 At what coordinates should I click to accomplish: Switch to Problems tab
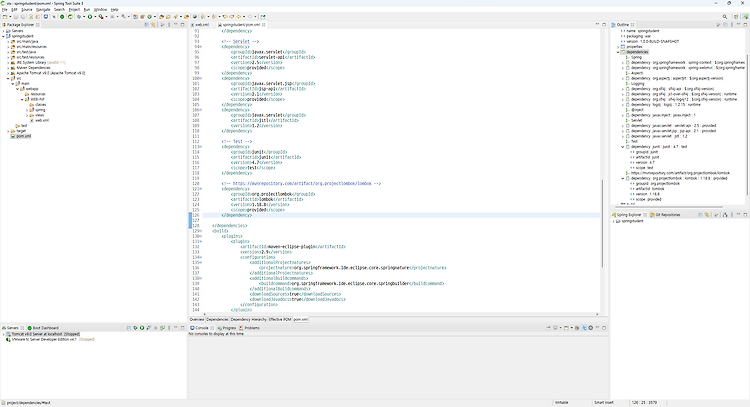(x=250, y=328)
